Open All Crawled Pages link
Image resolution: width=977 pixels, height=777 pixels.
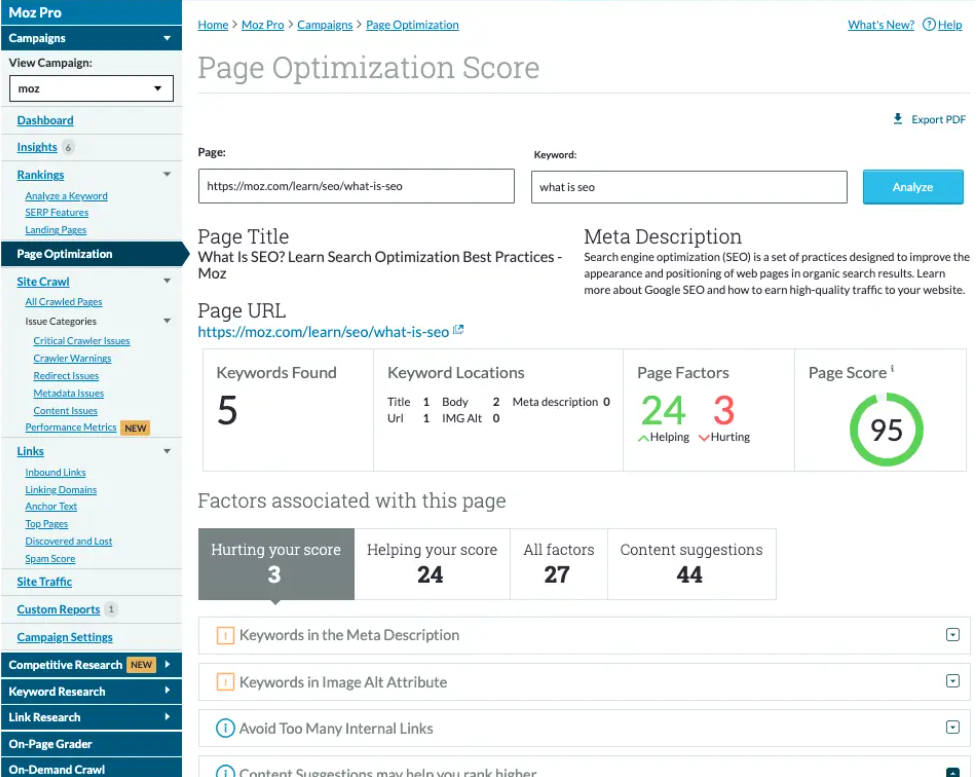(64, 302)
